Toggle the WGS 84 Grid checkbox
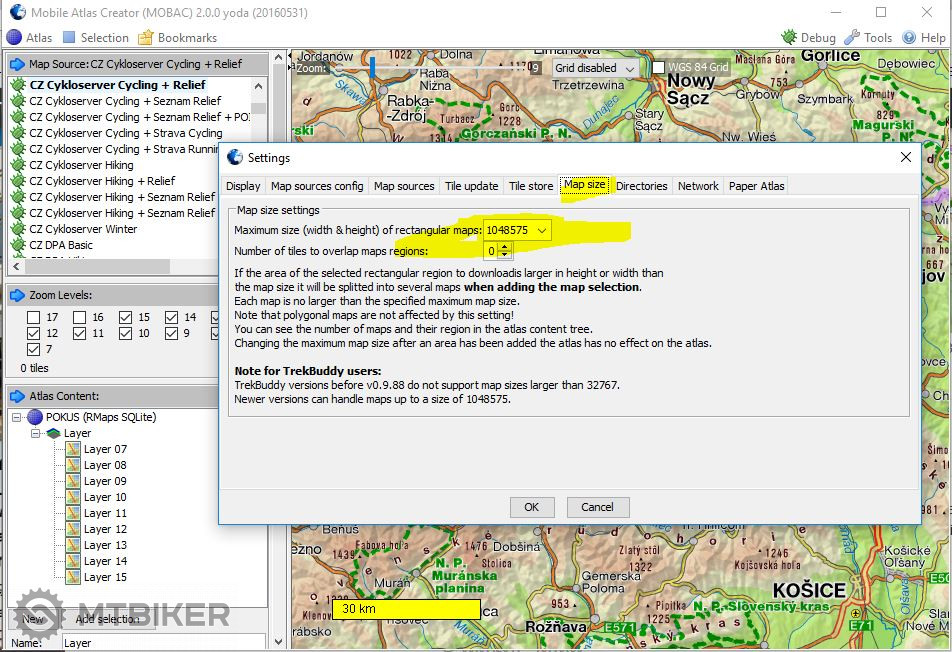This screenshot has width=952, height=652. point(659,68)
